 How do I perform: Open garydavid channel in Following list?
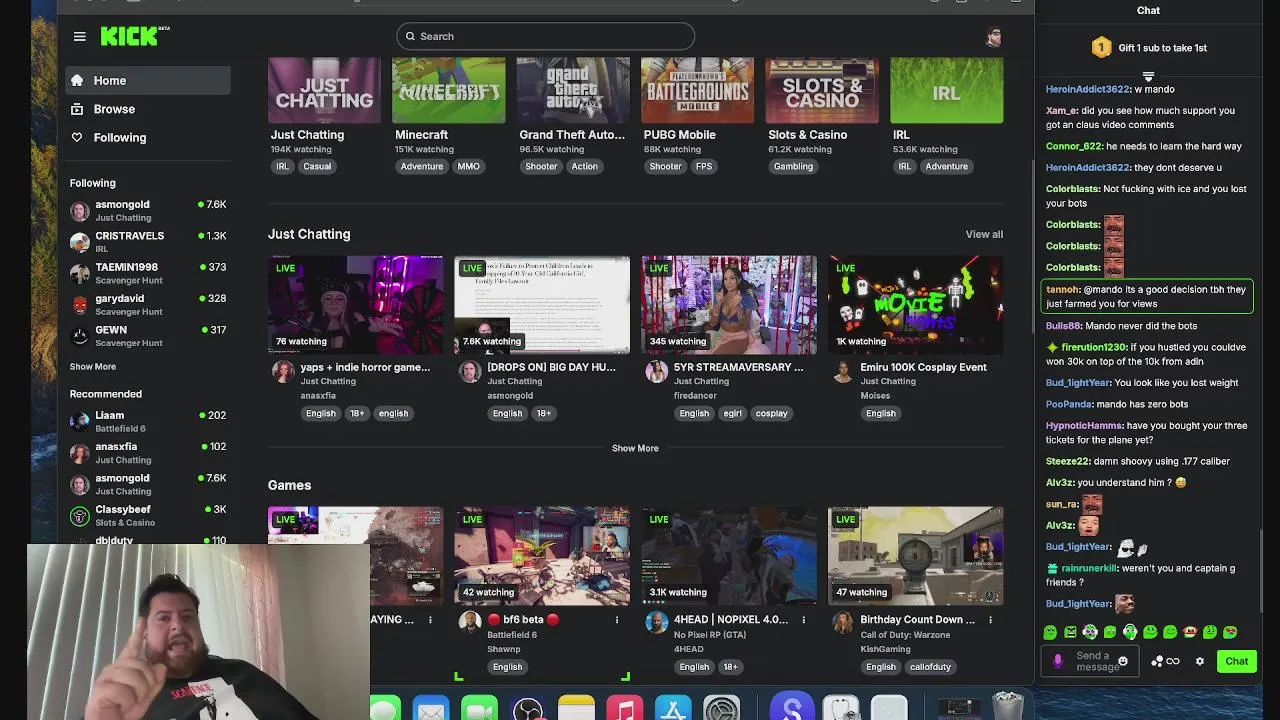coord(148,304)
